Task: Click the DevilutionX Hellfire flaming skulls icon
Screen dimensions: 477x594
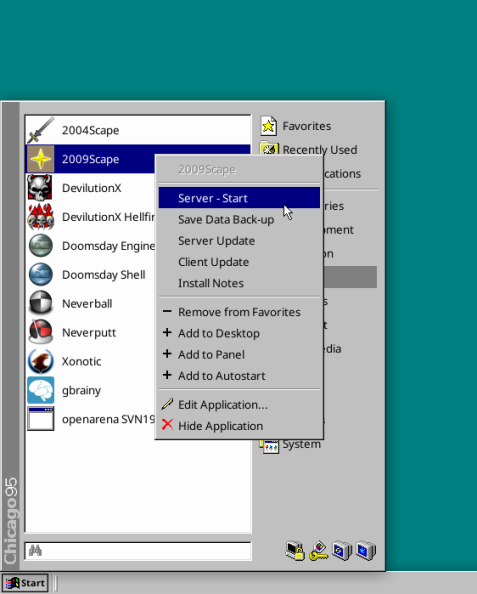Action: 41,217
